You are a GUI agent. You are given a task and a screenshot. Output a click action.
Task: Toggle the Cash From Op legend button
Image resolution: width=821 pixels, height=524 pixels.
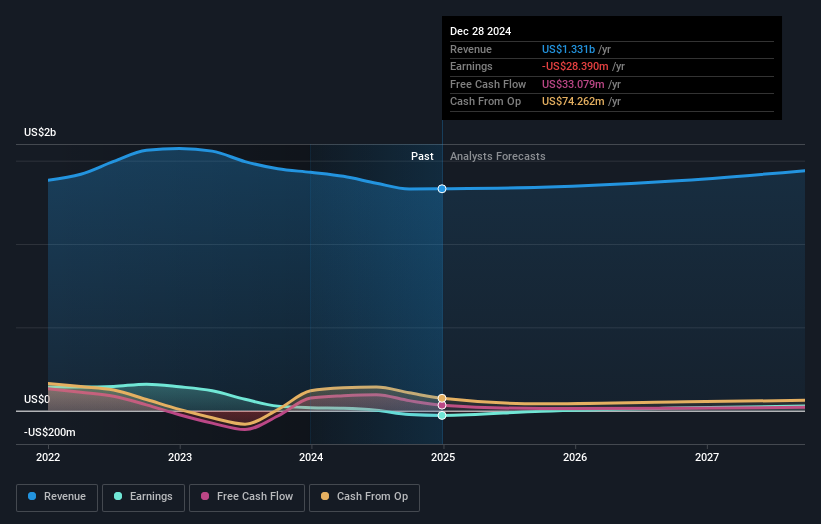(364, 497)
